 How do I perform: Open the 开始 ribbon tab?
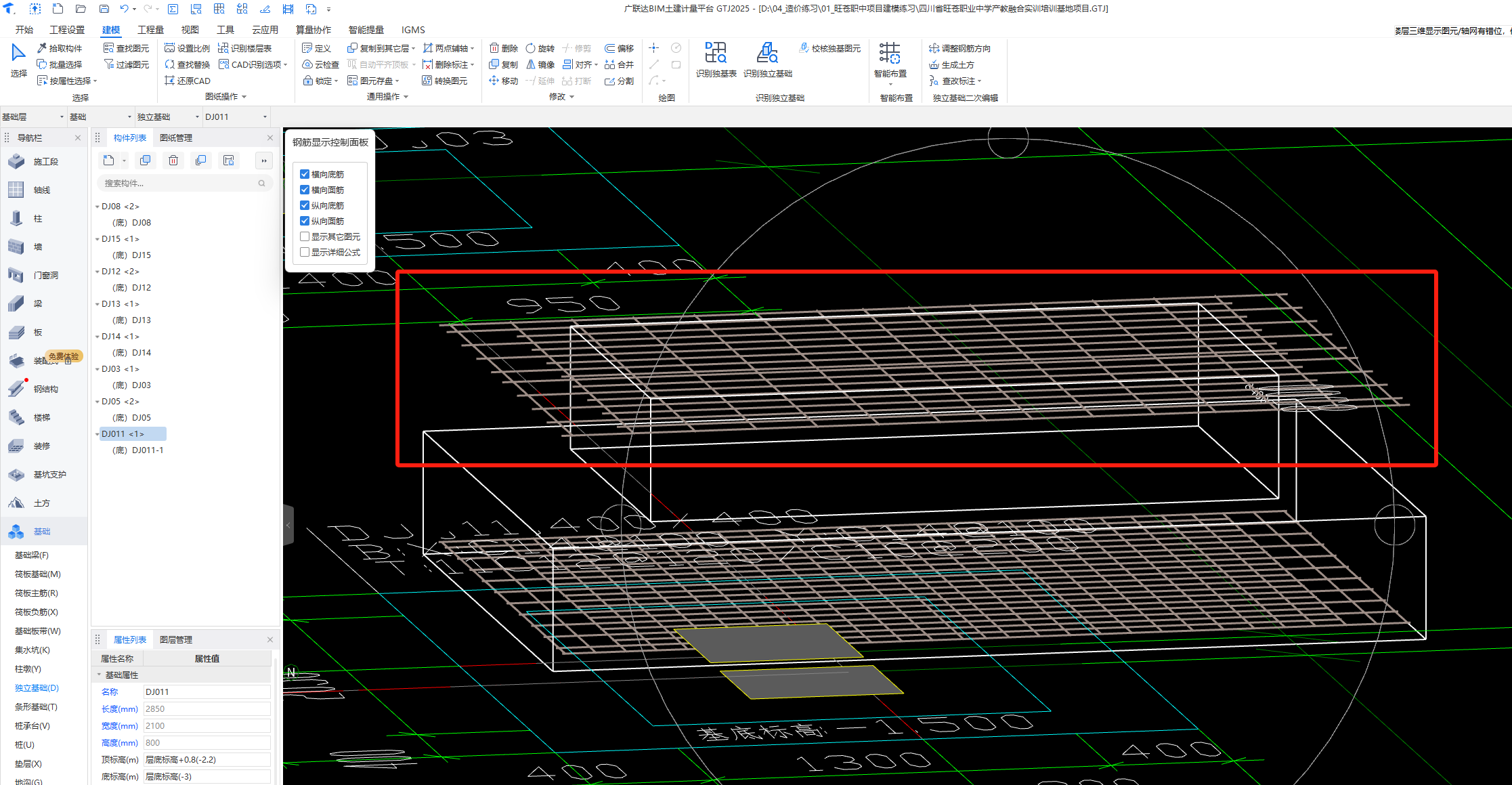(24, 30)
